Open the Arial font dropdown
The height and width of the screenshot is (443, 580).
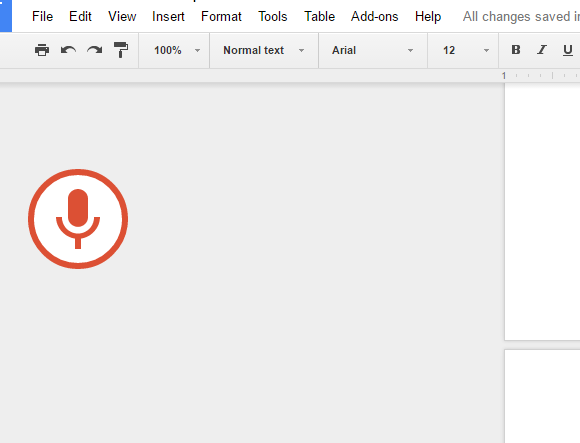372,50
